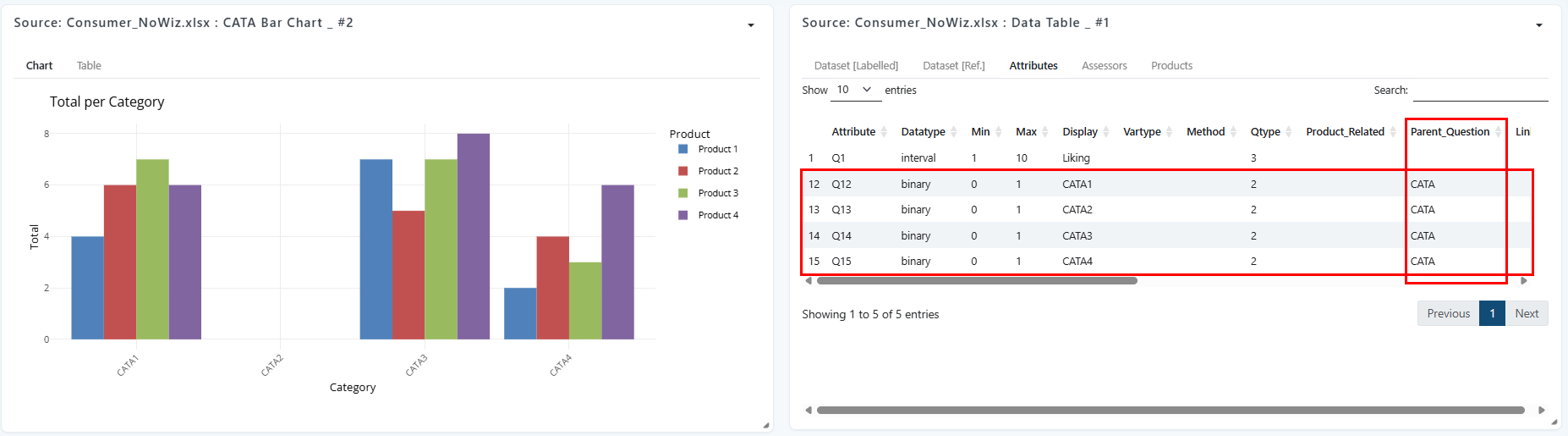
Task: Open the Show entries count dropdown
Action: (855, 90)
